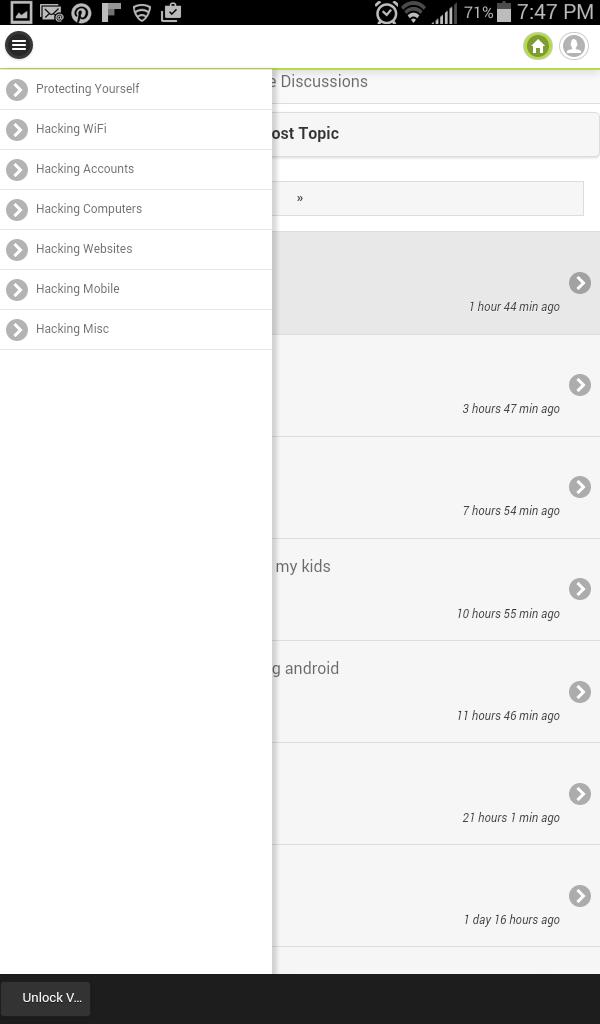
Task: Open topic posted 10 hours 55 min ago
Action: [580, 589]
